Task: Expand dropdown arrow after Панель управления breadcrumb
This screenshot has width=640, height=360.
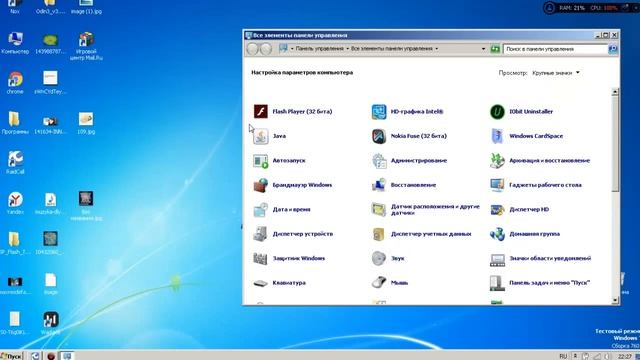Action: tap(347, 49)
